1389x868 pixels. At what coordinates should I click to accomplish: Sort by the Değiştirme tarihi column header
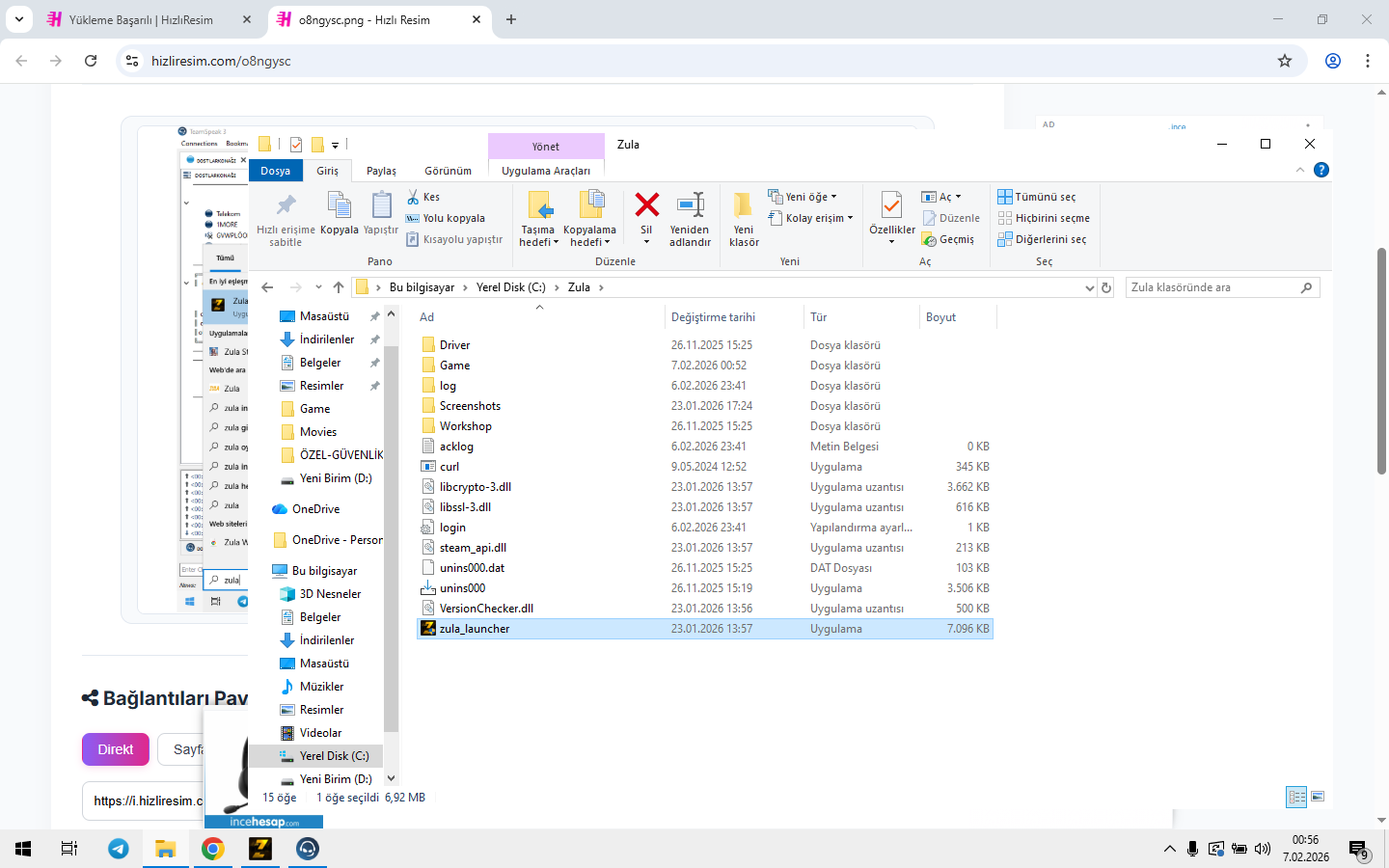pyautogui.click(x=733, y=317)
